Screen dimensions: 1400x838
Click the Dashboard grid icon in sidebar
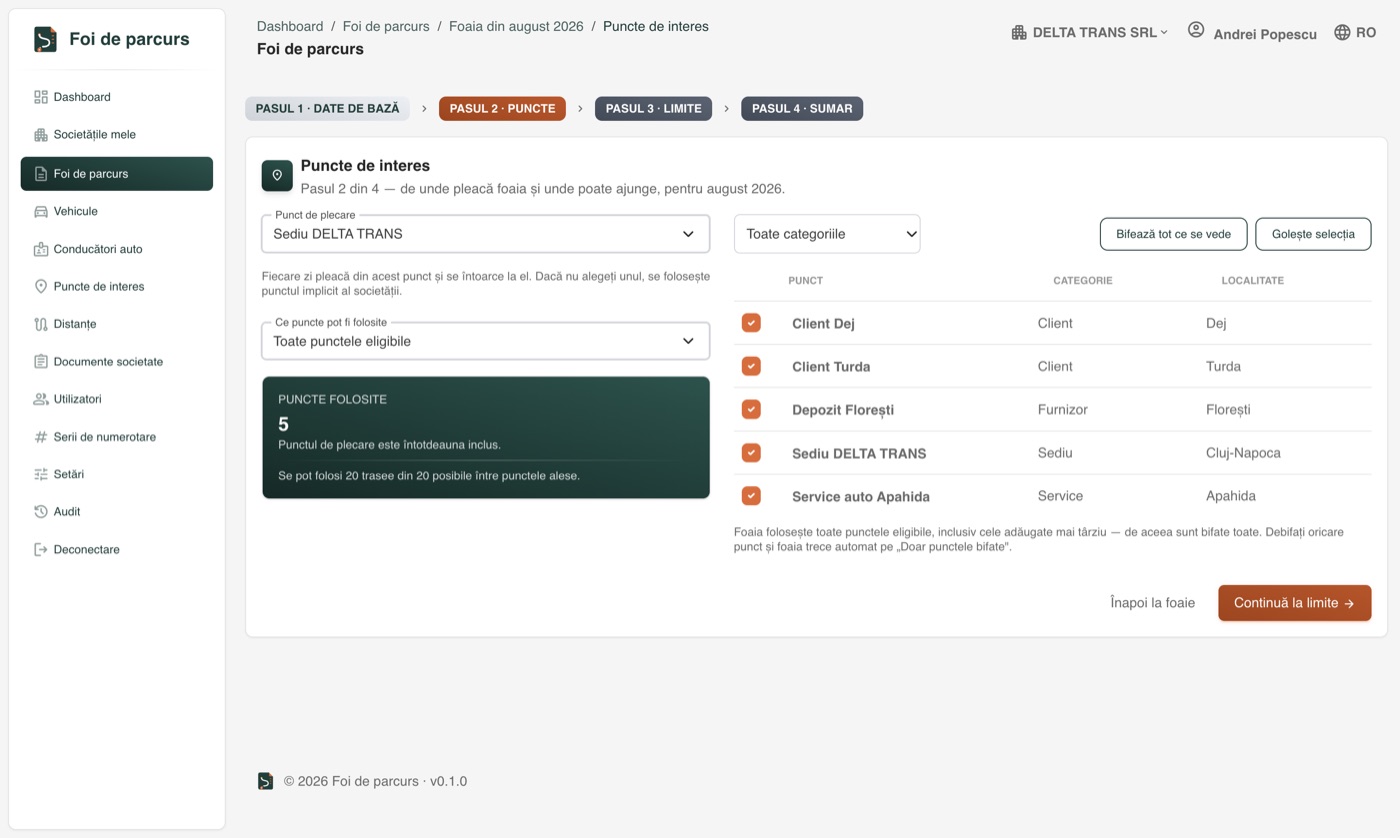coord(41,97)
